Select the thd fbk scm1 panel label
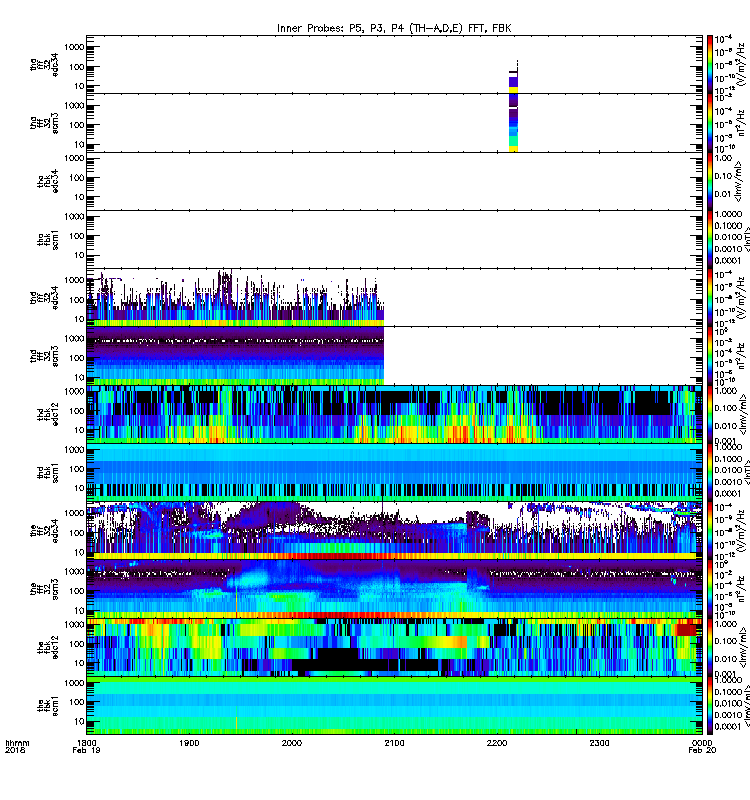This screenshot has height=800, width=750. click(x=48, y=472)
